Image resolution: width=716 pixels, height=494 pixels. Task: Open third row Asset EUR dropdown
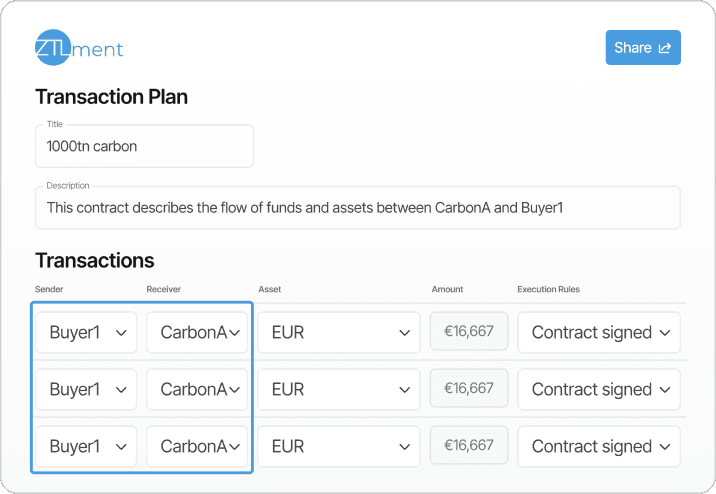tap(339, 446)
